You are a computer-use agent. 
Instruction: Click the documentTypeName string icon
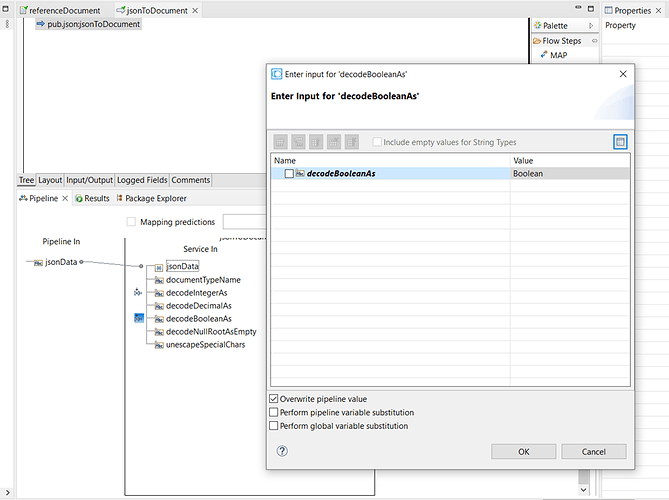pos(159,281)
